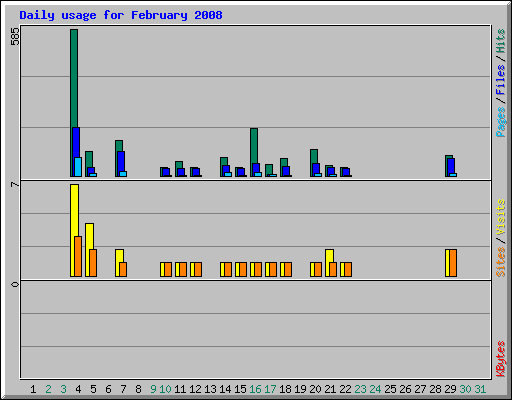The height and width of the screenshot is (400, 512).
Task: Click the blue Files legend label
Action: (501, 80)
